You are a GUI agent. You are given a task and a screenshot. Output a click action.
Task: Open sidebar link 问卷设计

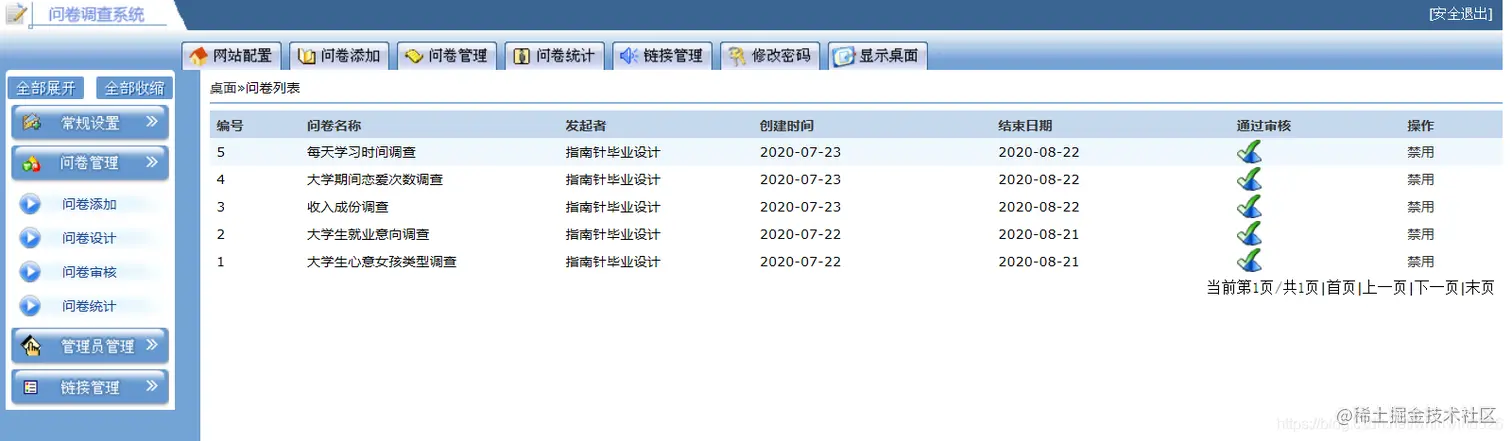coord(89,238)
